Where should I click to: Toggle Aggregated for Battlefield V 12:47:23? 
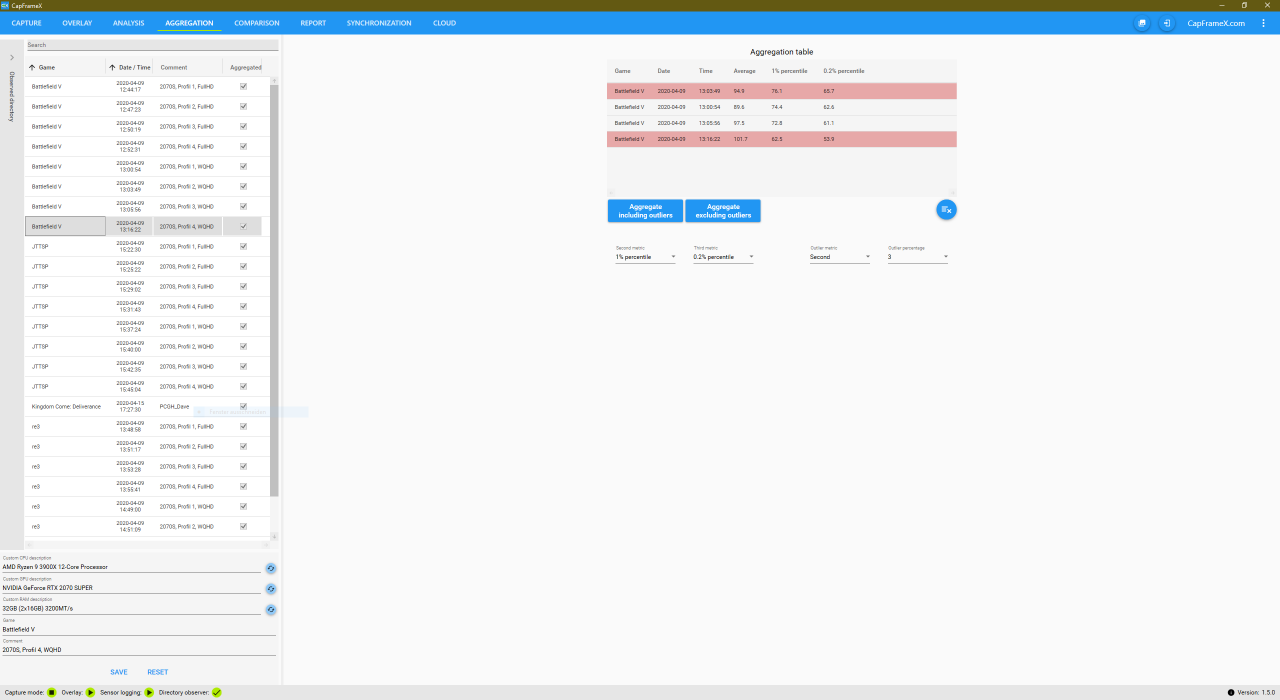(x=243, y=106)
